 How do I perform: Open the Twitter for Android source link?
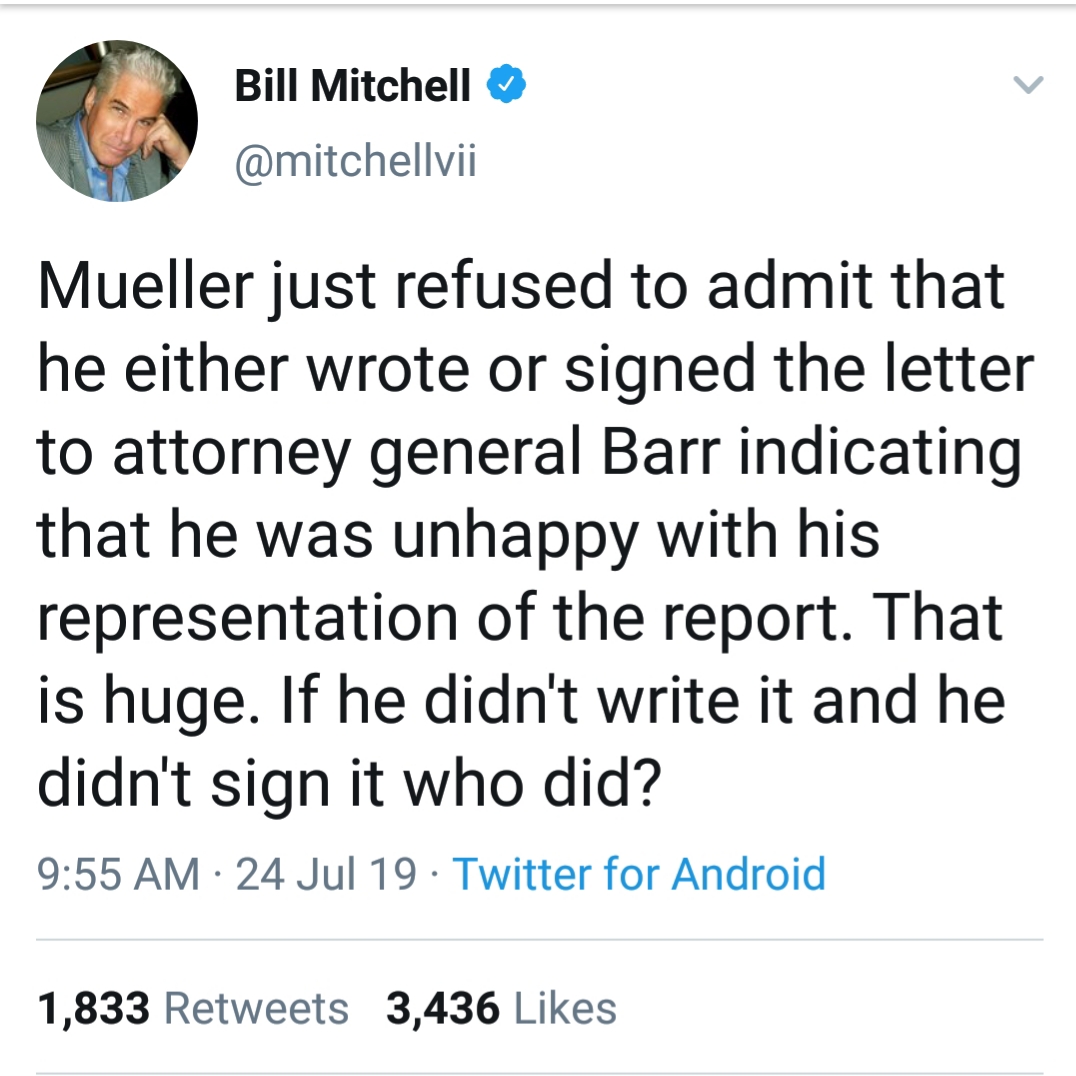[639, 874]
